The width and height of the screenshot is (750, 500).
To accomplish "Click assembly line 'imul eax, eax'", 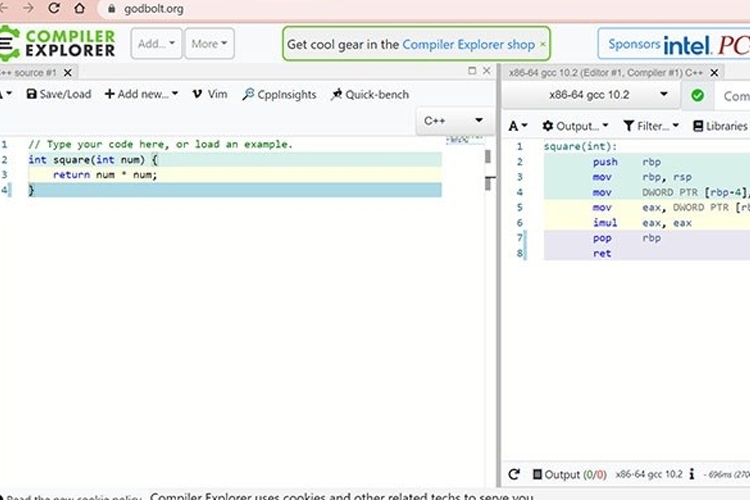I will click(647, 223).
